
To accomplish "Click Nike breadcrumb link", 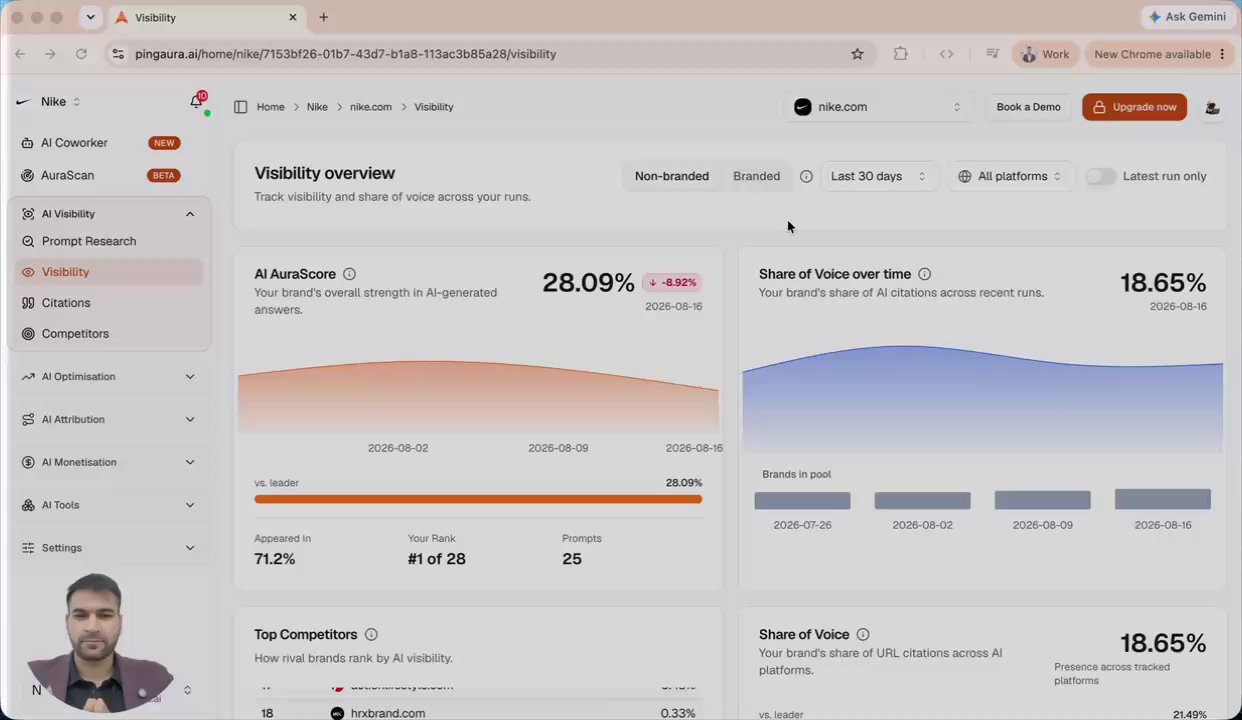I will [x=317, y=107].
